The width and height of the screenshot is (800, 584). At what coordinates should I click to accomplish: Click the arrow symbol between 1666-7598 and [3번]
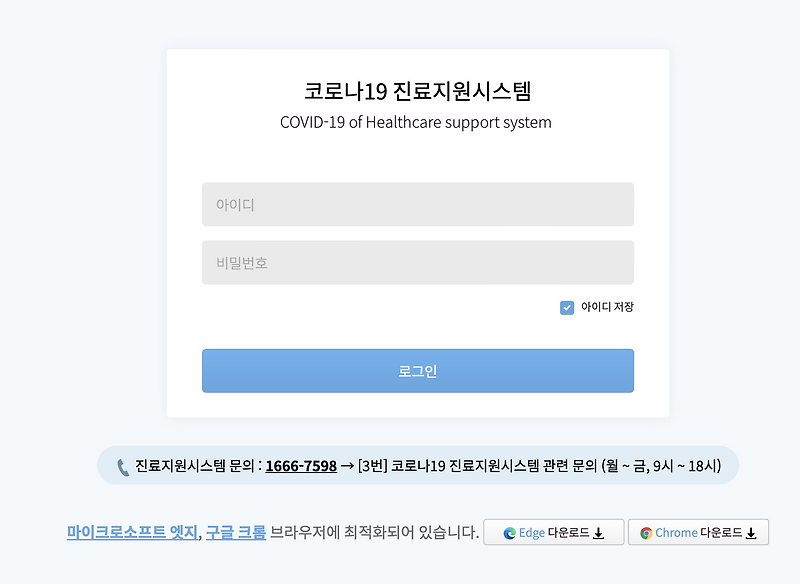tap(347, 464)
